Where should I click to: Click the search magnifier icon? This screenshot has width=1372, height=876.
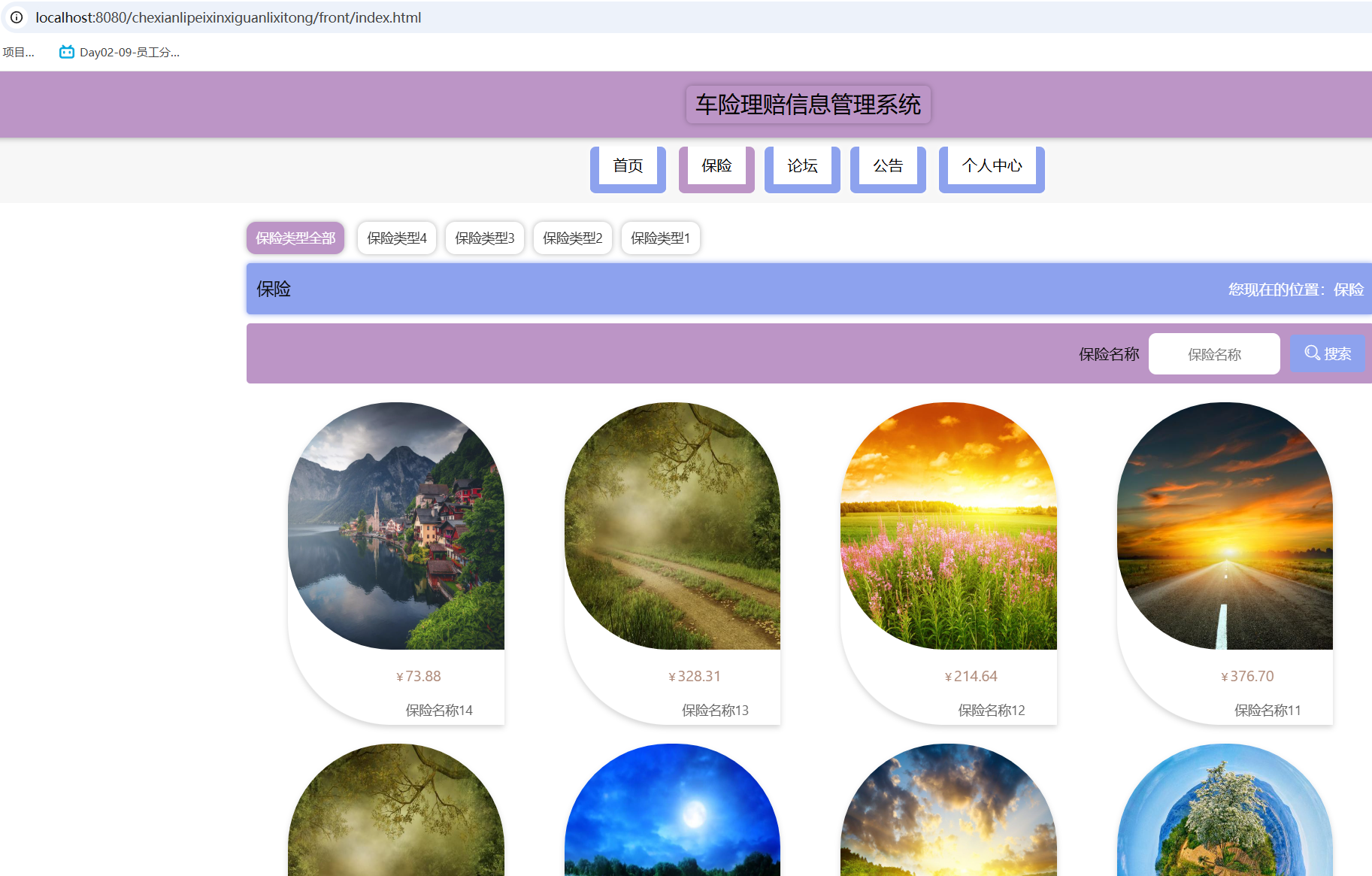1312,353
